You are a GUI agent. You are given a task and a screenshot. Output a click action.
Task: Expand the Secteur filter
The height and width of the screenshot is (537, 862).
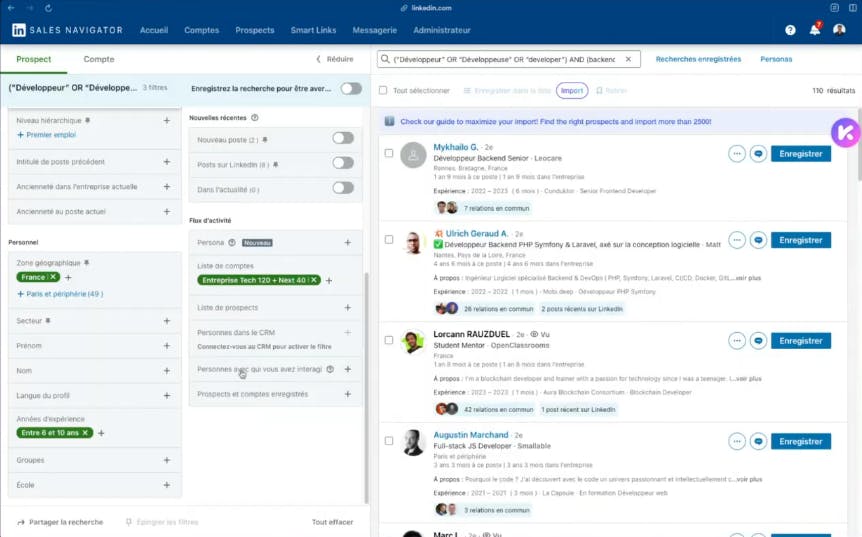point(166,321)
